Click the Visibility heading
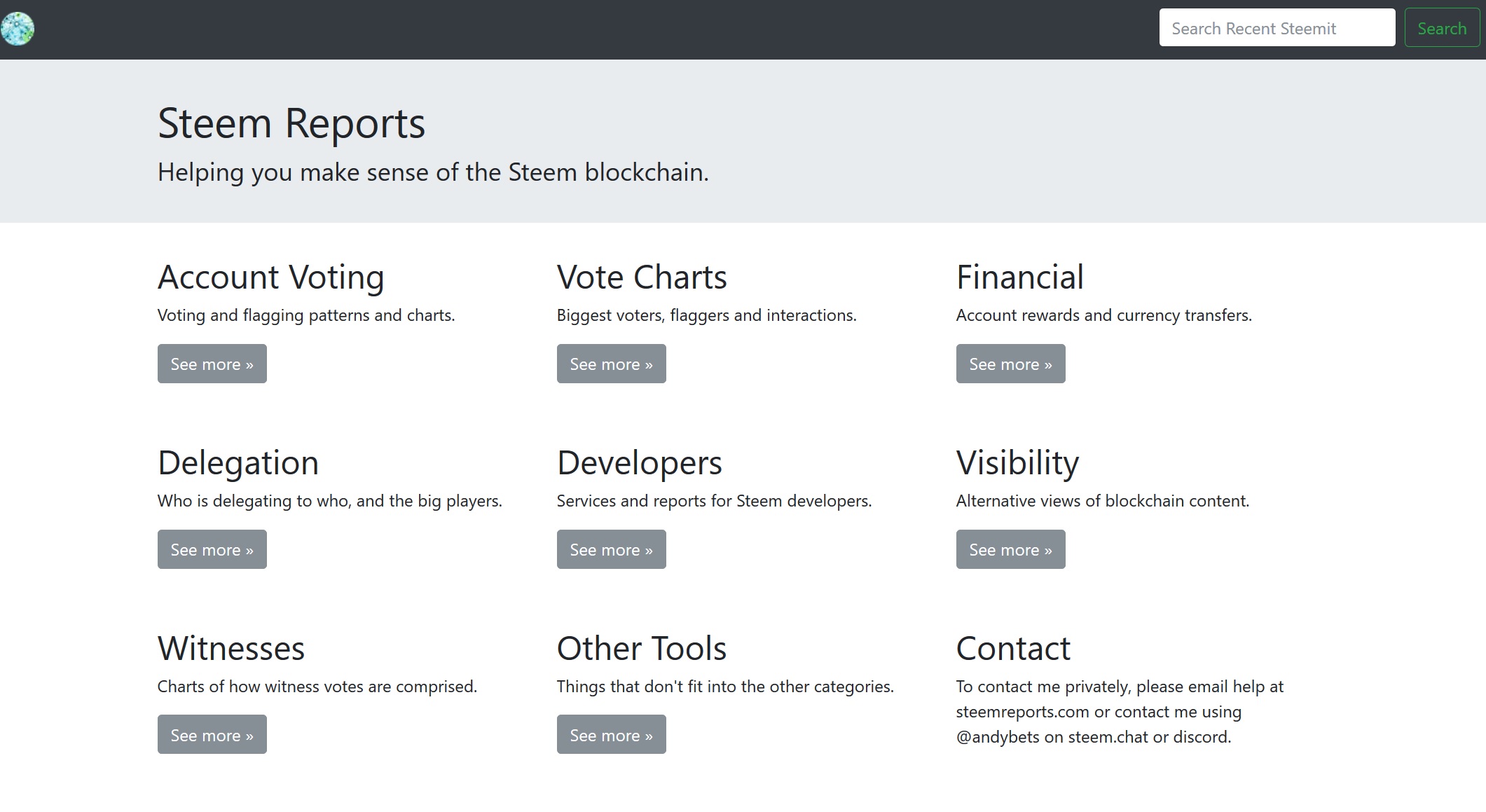The height and width of the screenshot is (812, 1486). [x=1017, y=463]
